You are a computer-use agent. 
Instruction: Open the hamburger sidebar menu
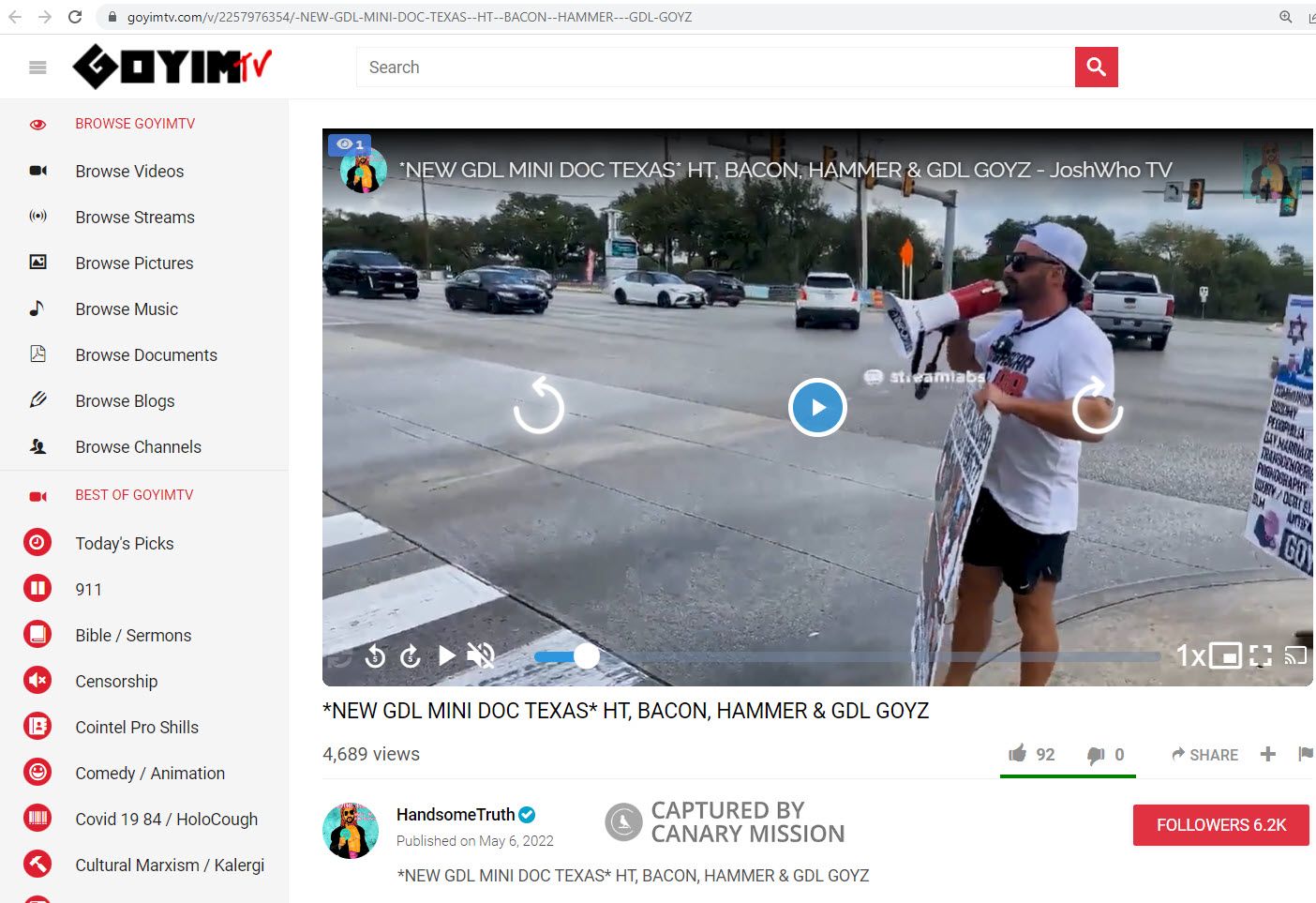point(37,68)
